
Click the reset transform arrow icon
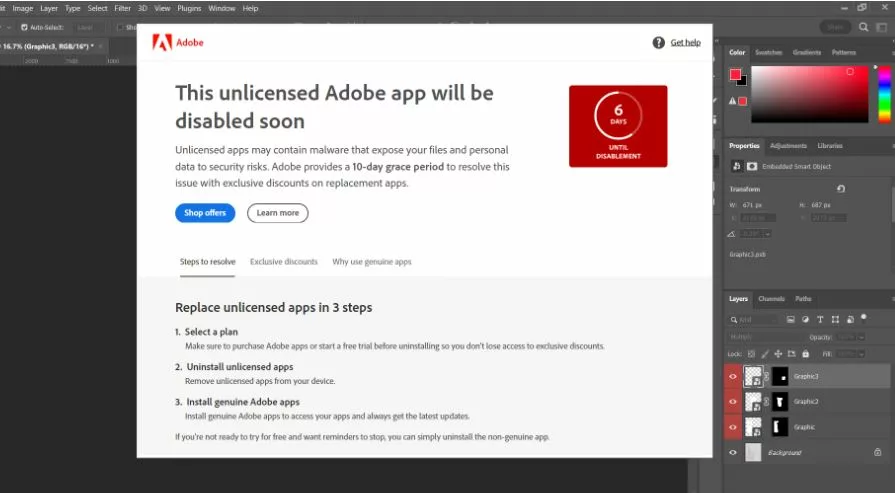click(841, 189)
